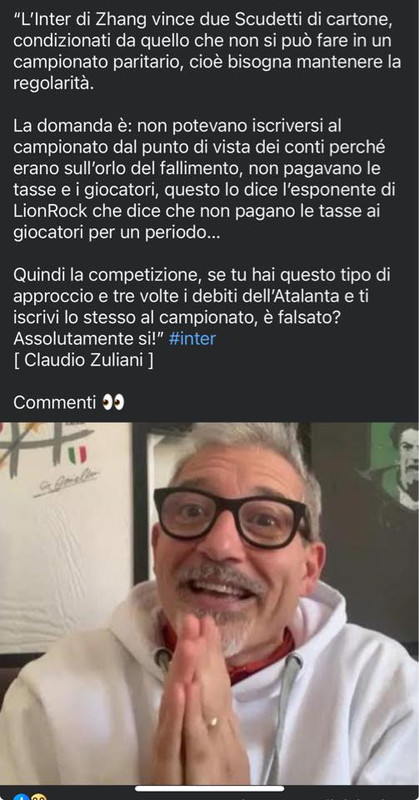Tap the word Commenti in the post
Image resolution: width=419 pixels, height=800 pixels.
click(x=55, y=403)
